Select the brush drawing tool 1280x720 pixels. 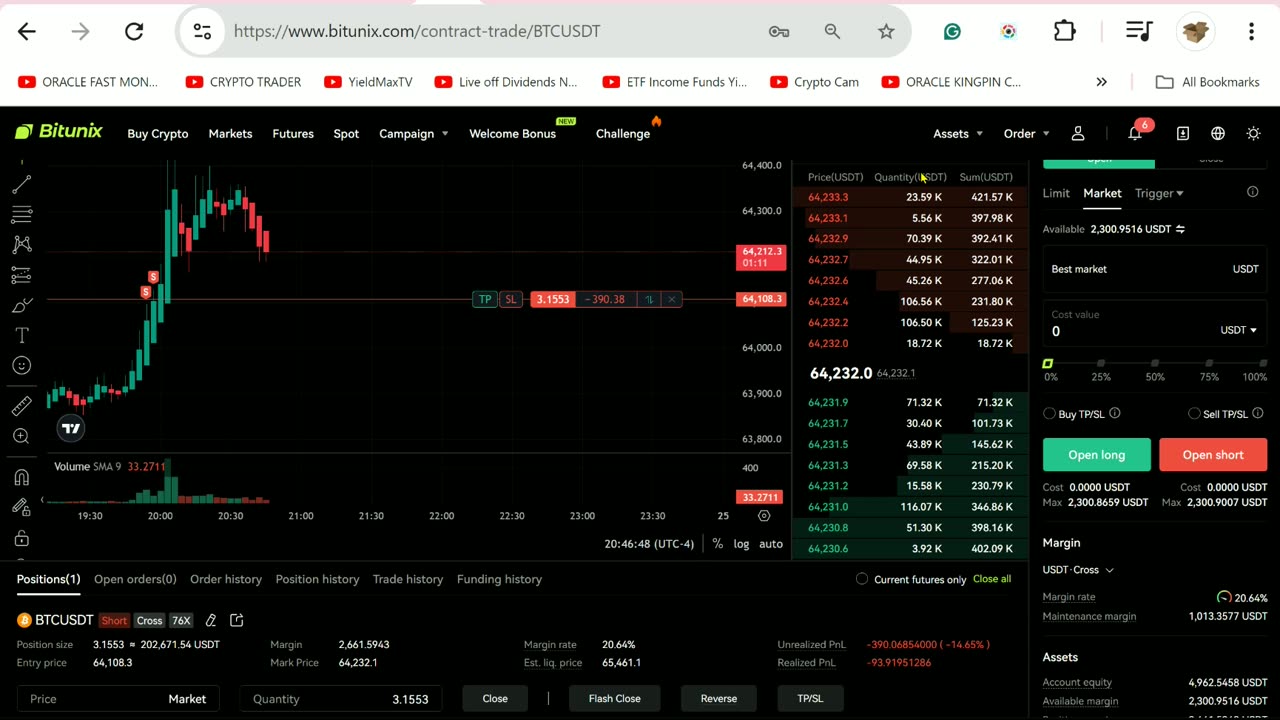click(21, 305)
